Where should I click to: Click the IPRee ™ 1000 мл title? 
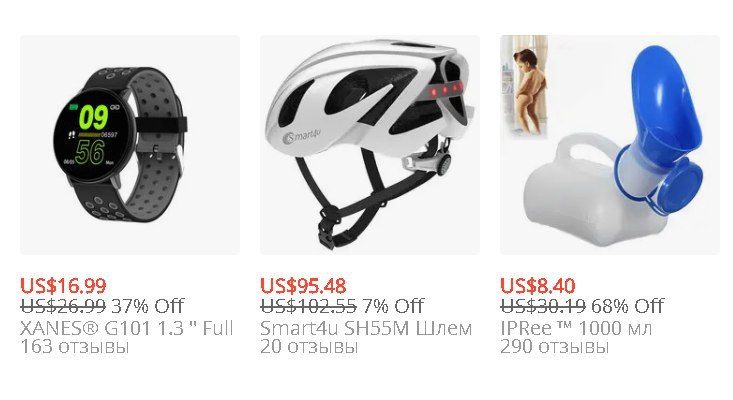click(x=576, y=329)
